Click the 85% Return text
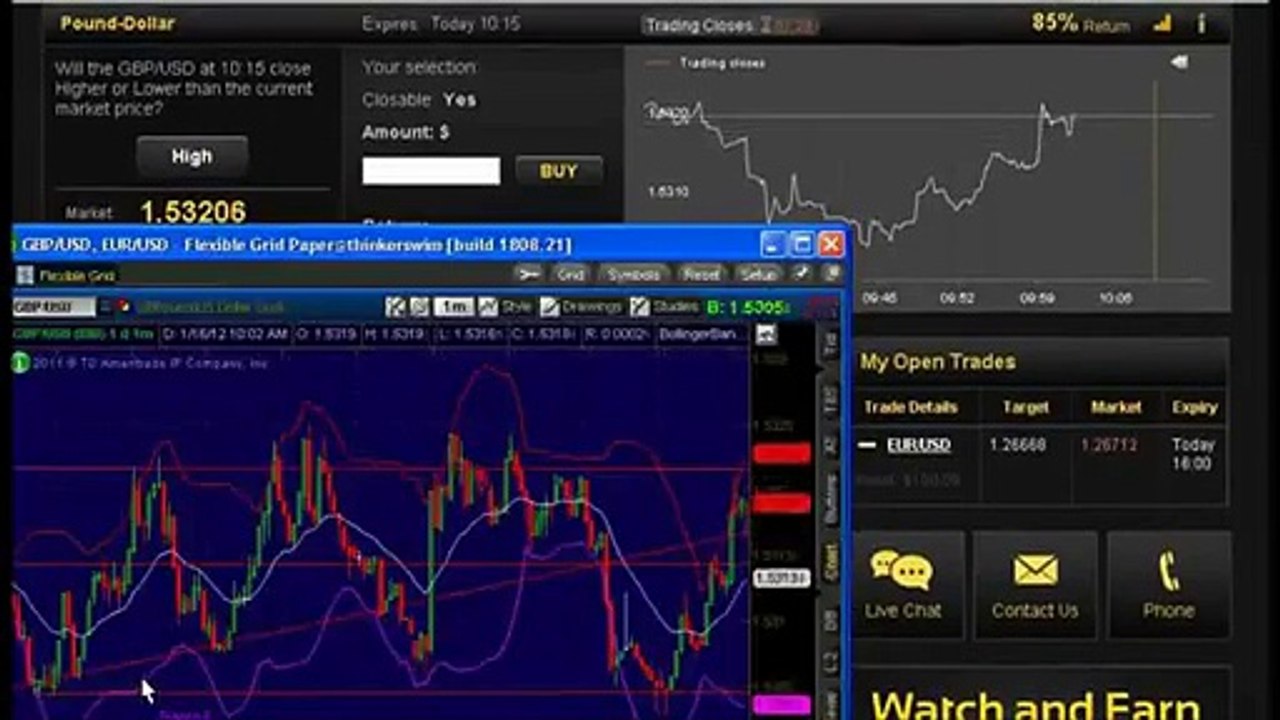1280x720 pixels. (1081, 23)
